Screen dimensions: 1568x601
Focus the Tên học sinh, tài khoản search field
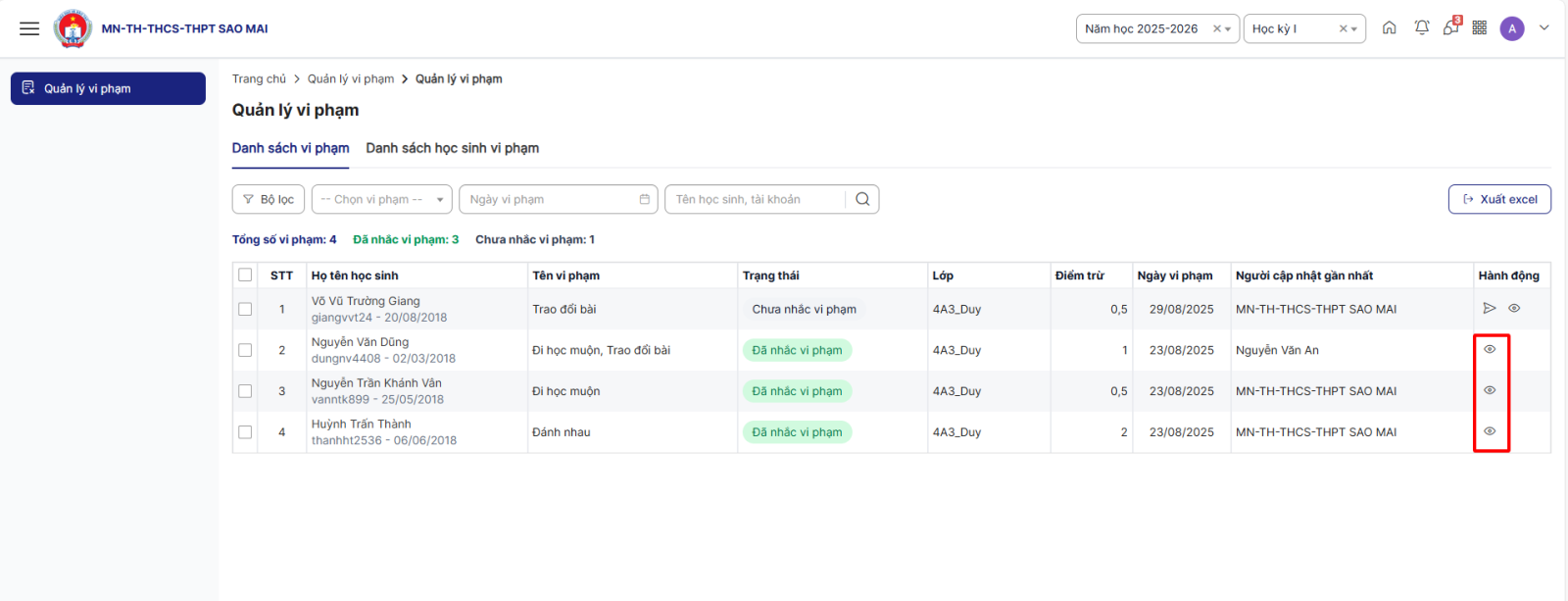(x=755, y=199)
